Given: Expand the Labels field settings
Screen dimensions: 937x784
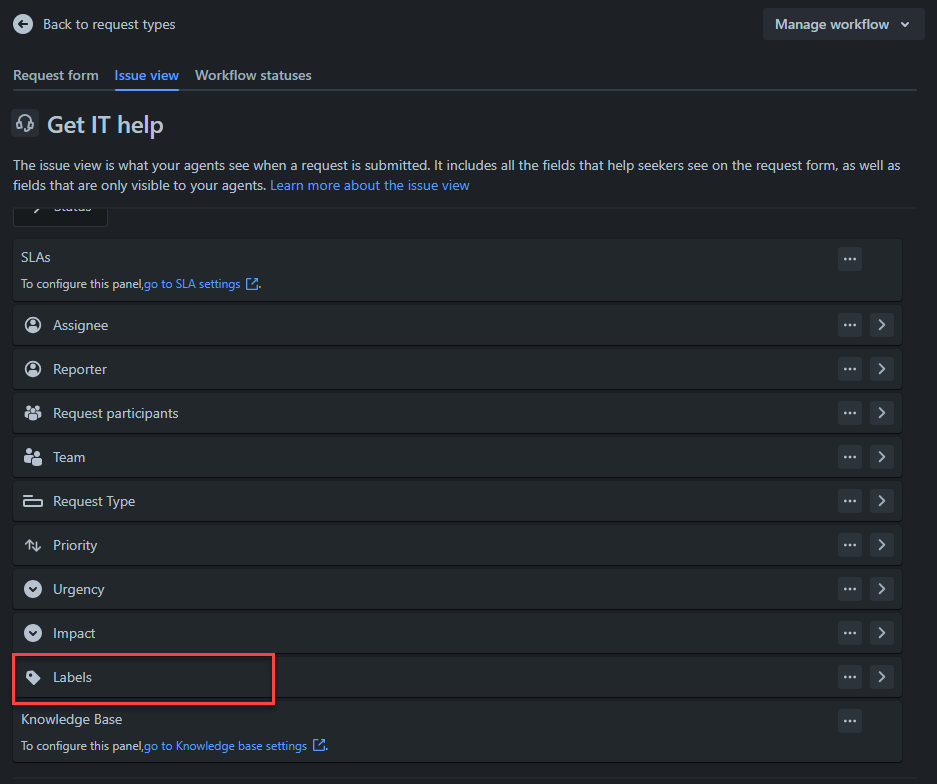Looking at the screenshot, I should tap(881, 677).
